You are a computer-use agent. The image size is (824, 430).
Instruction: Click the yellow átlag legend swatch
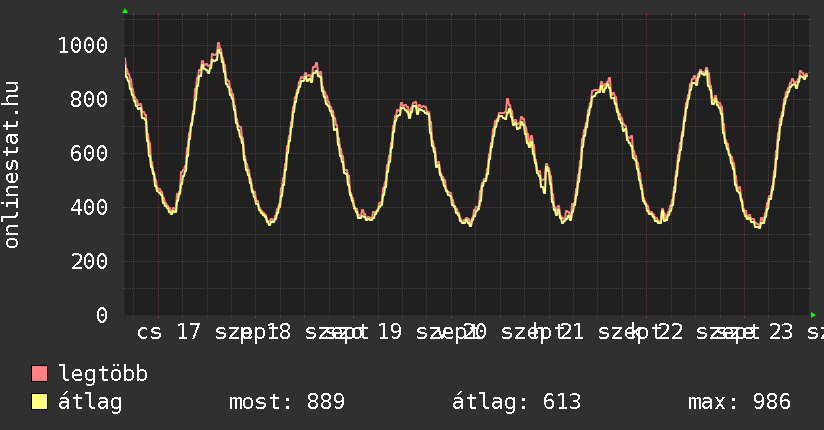[x=39, y=402]
